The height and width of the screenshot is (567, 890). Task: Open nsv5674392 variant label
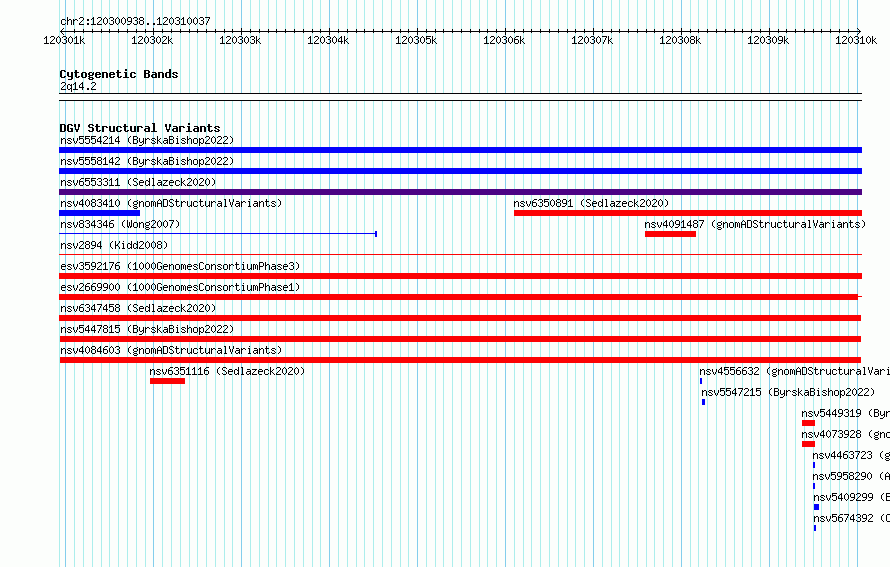pyautogui.click(x=851, y=518)
